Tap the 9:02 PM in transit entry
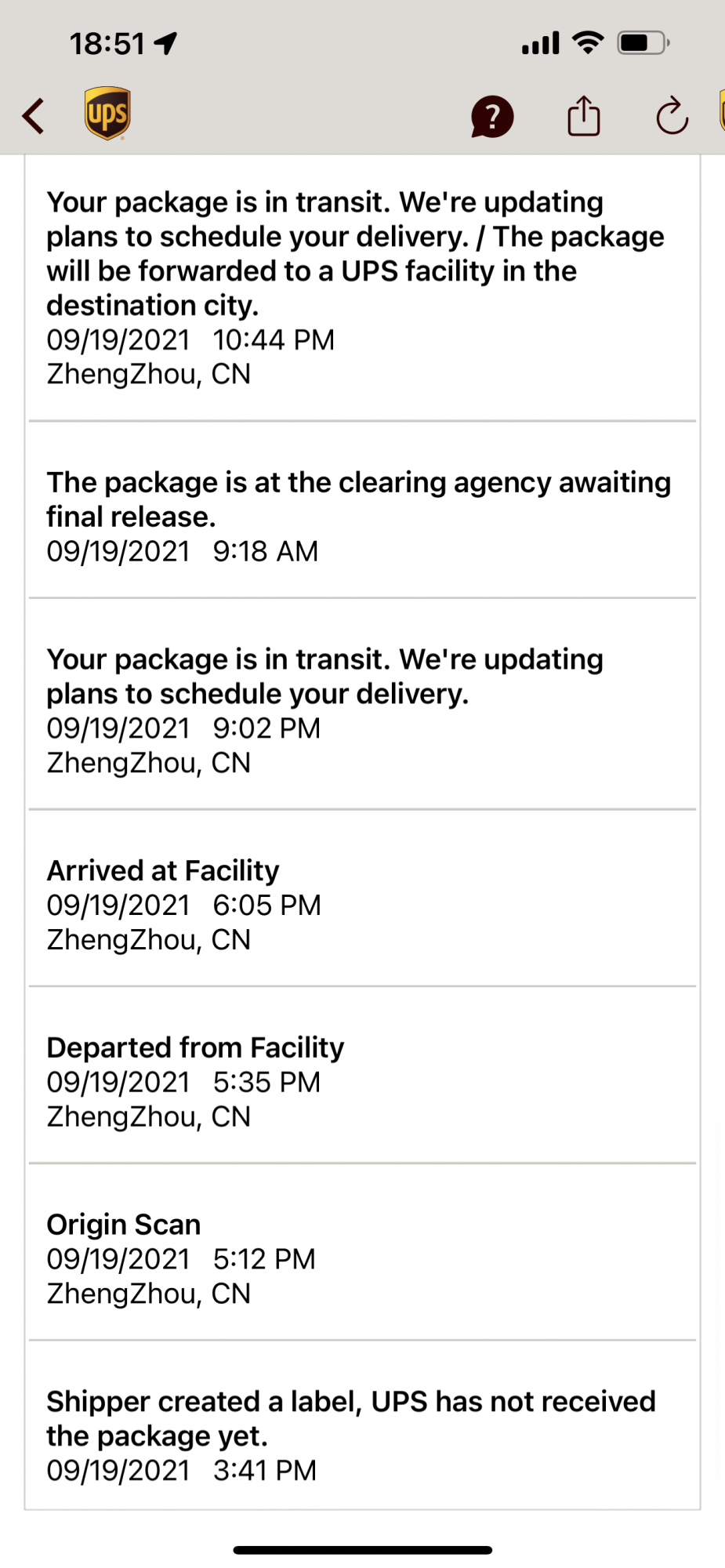This screenshot has height=1568, width=725. click(x=362, y=704)
